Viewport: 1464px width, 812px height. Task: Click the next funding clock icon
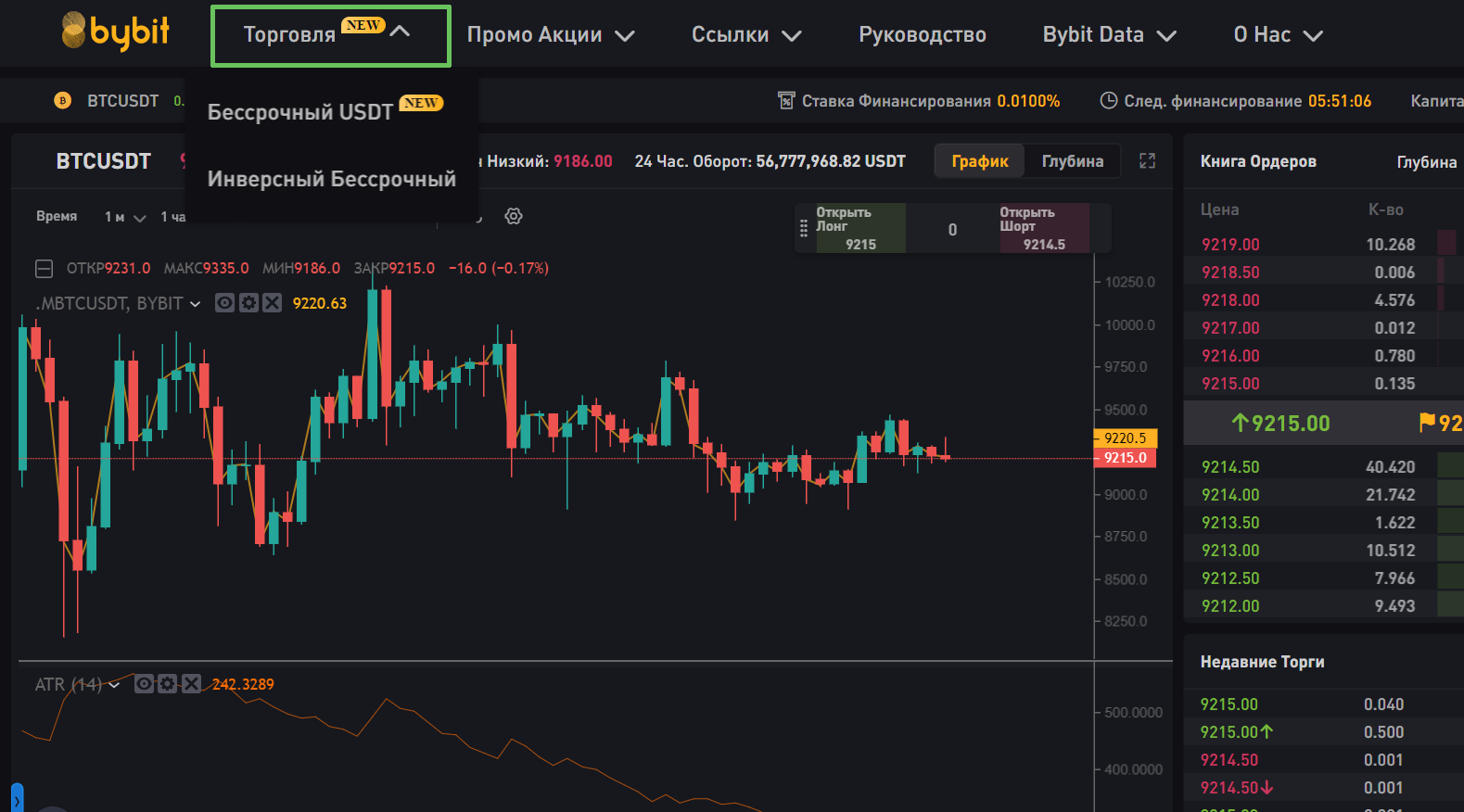coord(1108,100)
